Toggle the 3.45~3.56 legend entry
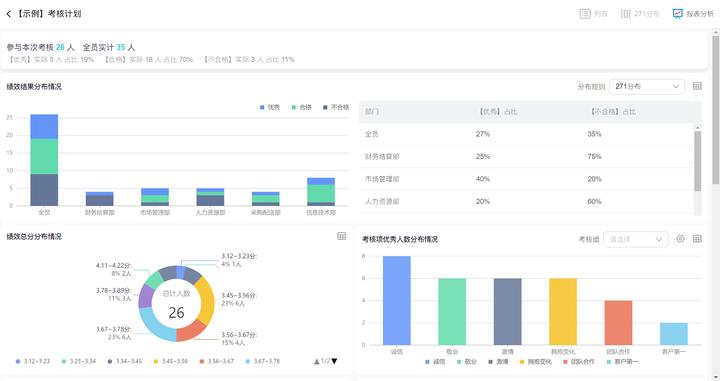This screenshot has width=720, height=381. [170, 361]
